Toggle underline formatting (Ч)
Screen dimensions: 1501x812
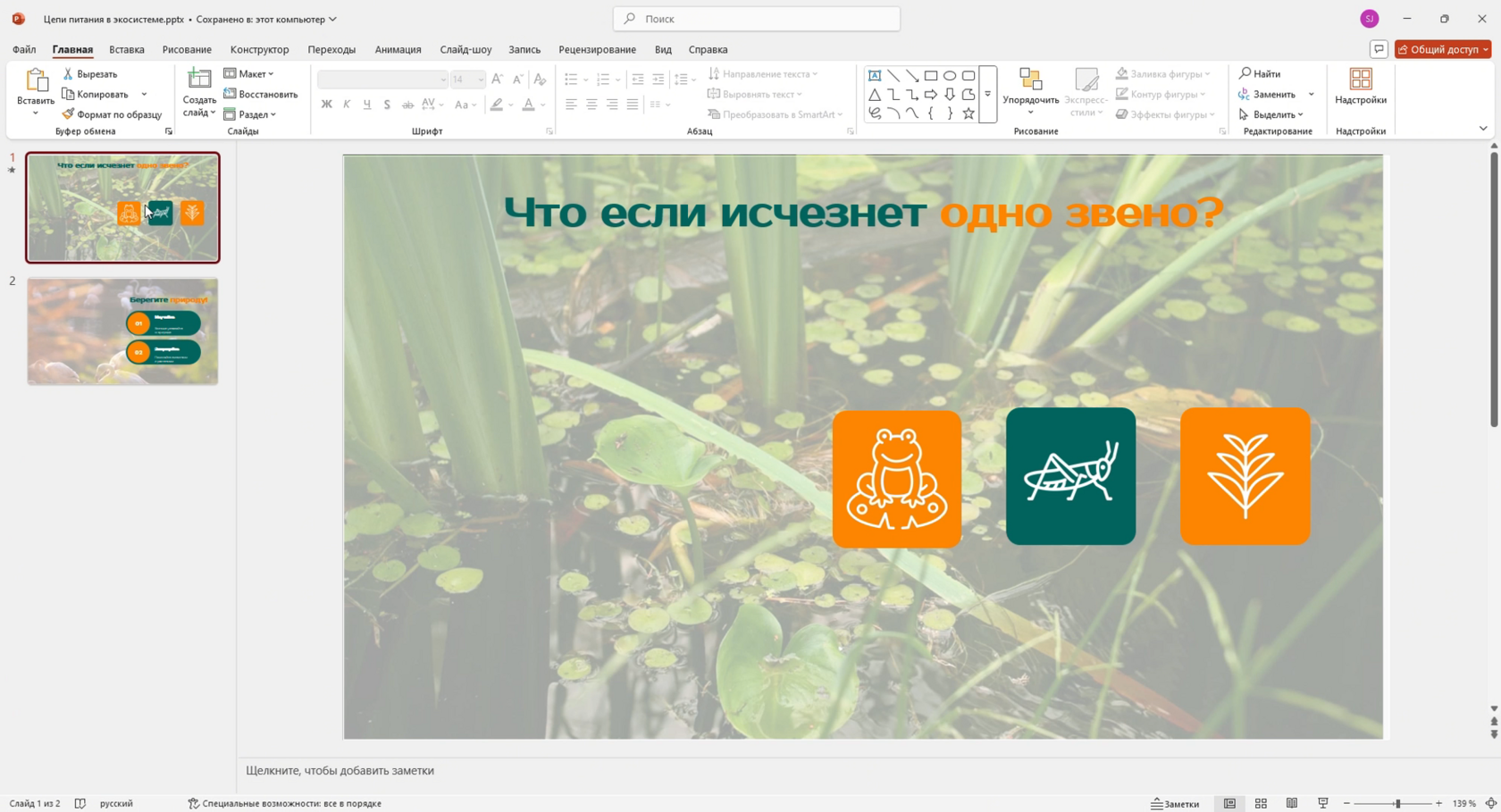(x=367, y=105)
